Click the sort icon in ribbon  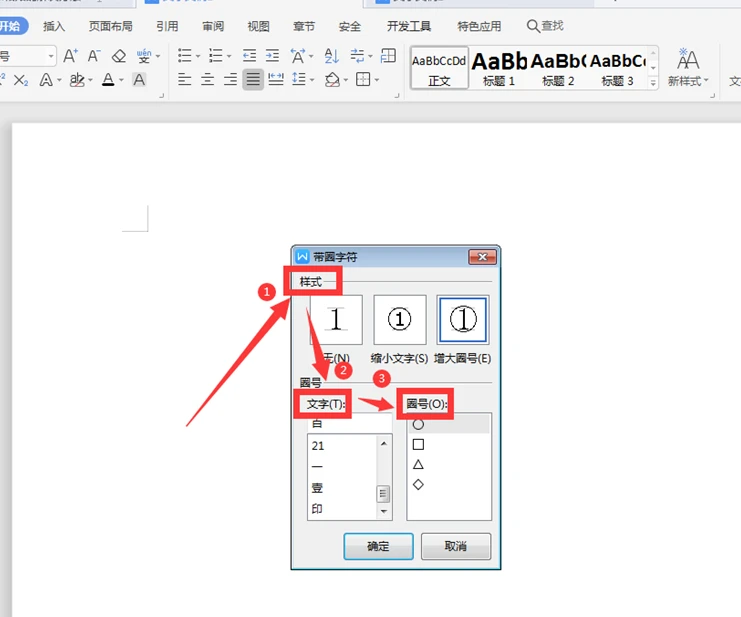pos(331,56)
